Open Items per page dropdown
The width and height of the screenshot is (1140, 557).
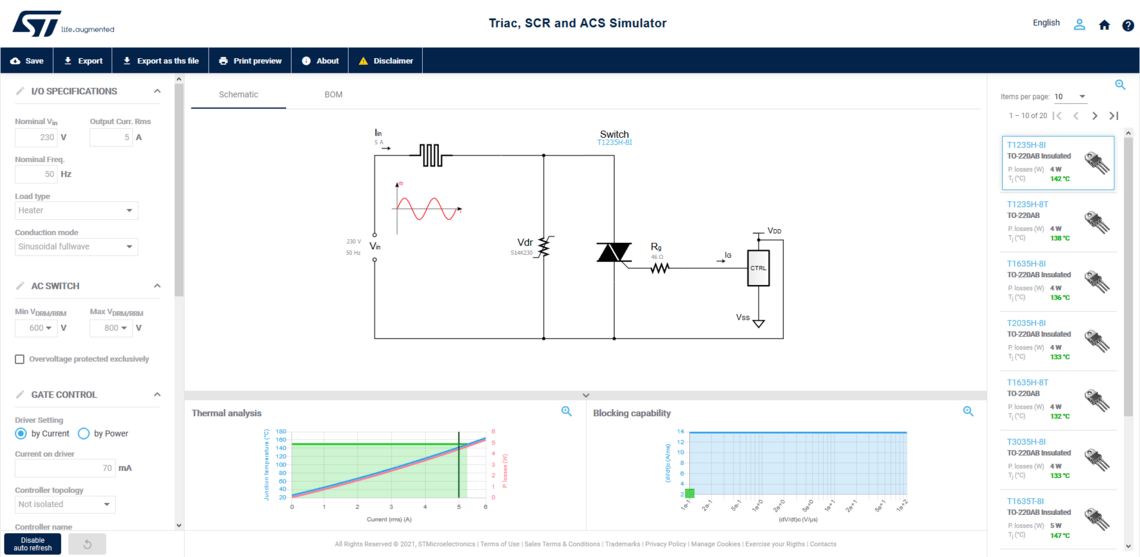tap(1070, 97)
